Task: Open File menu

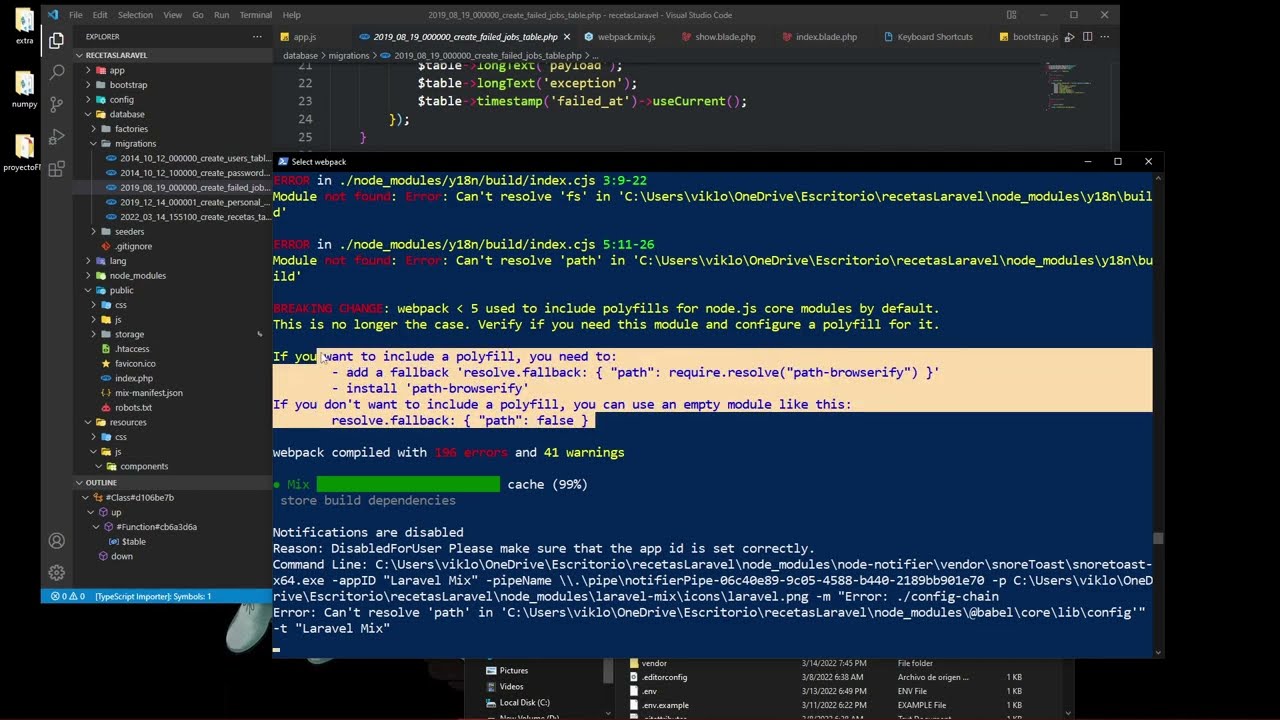Action: (x=76, y=15)
